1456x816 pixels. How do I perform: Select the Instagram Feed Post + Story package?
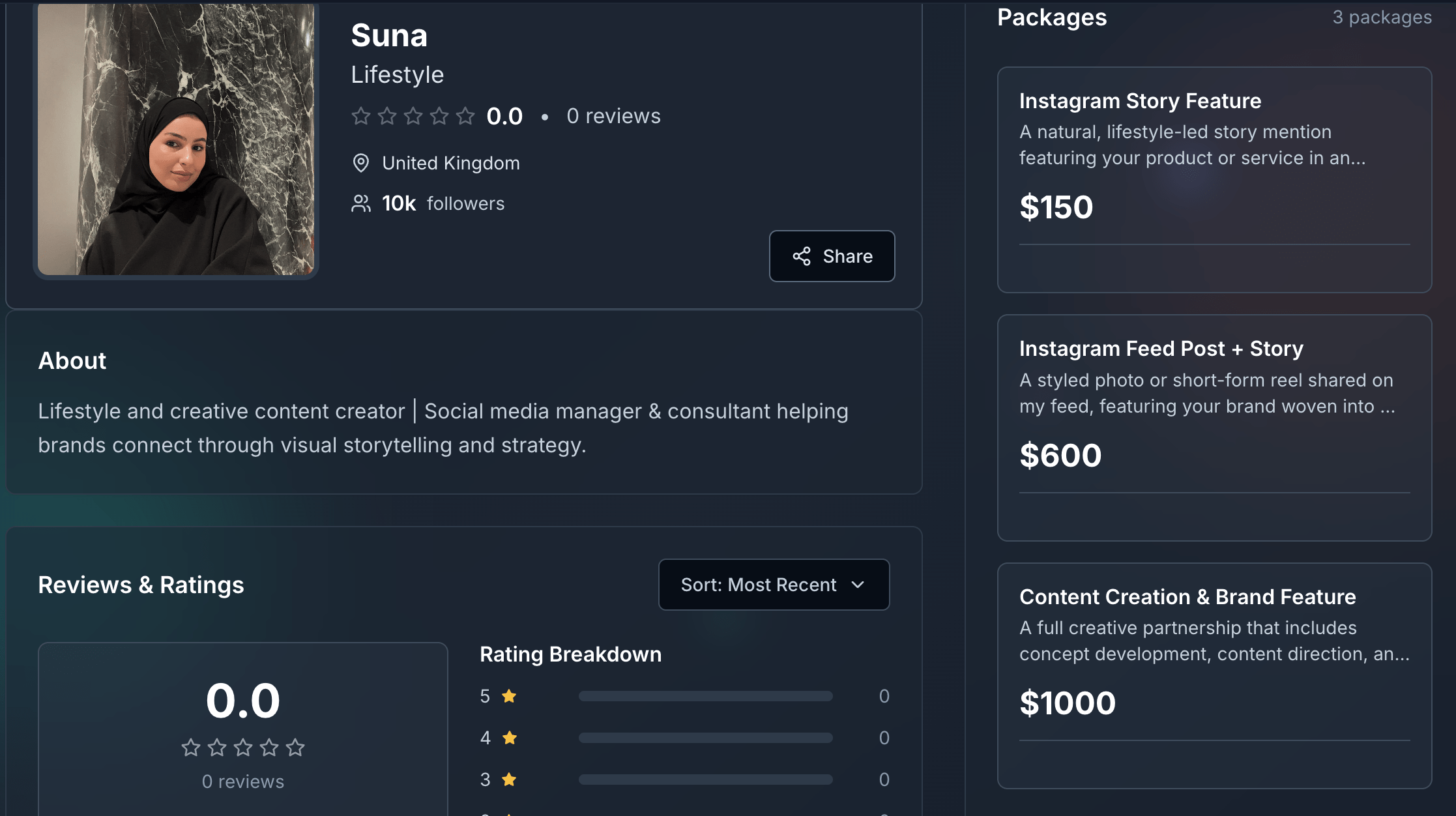click(x=1214, y=428)
